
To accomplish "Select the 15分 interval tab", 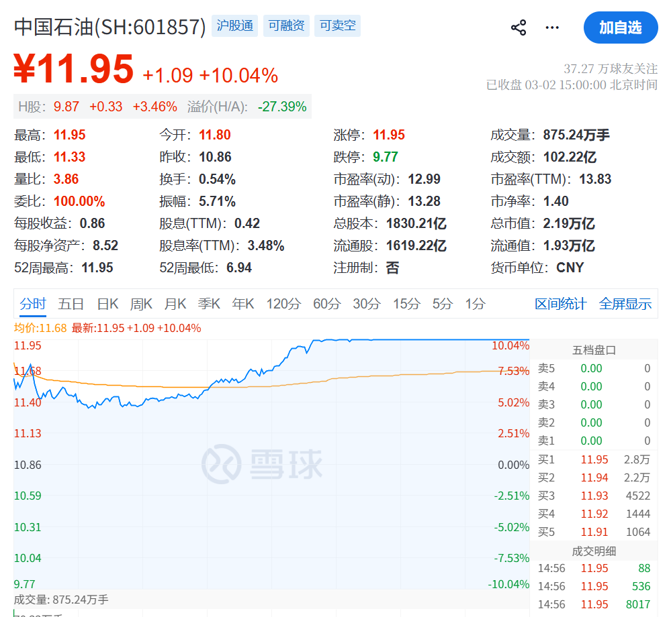I will click(x=406, y=304).
